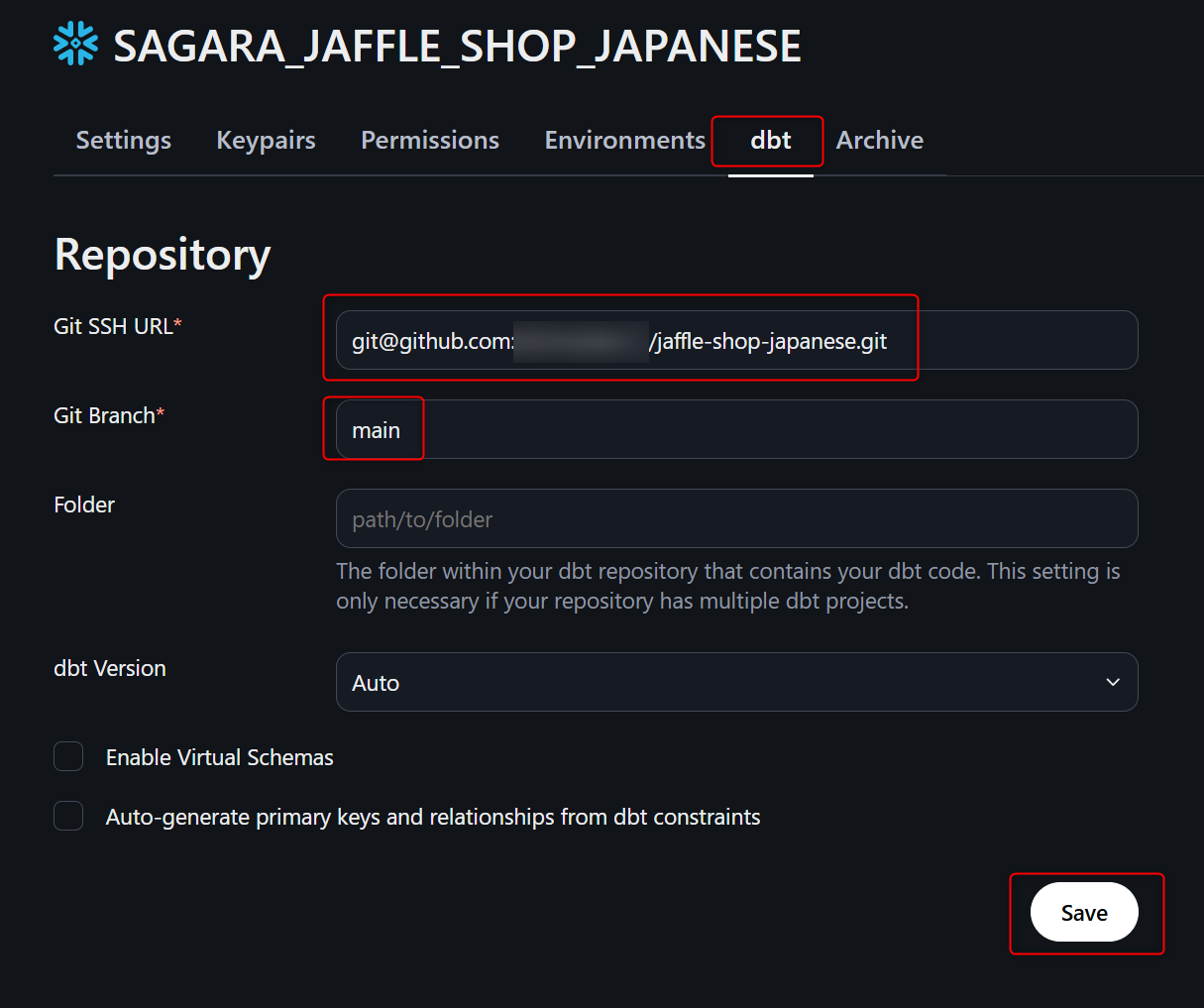Open the Settings tab
Viewport: 1204px width, 1008px height.
(124, 140)
